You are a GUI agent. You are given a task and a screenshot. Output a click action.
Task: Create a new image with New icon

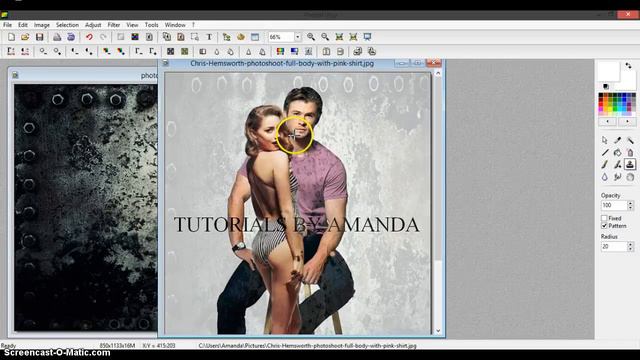pyautogui.click(x=11, y=37)
